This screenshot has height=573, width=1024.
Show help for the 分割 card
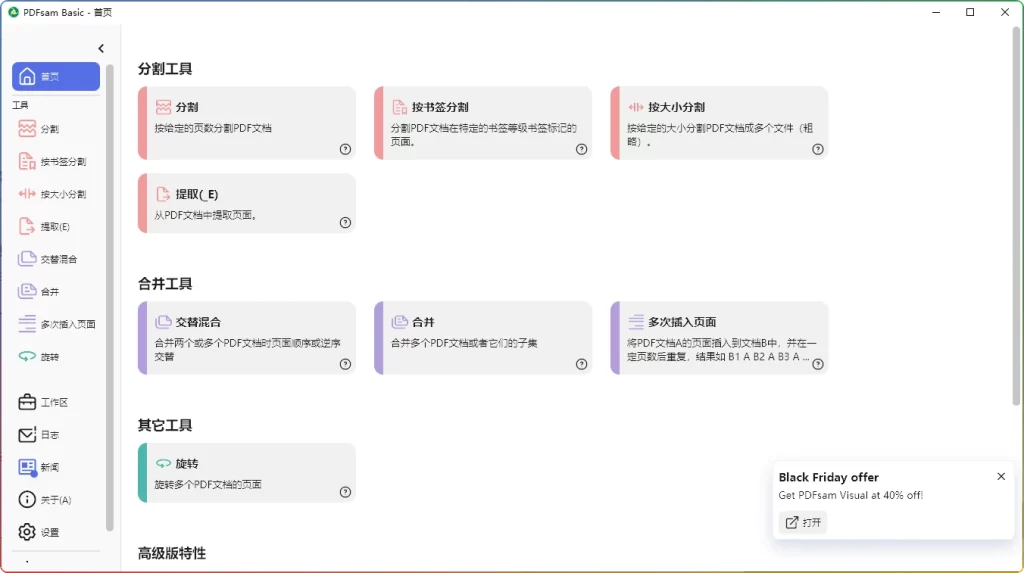click(x=345, y=149)
